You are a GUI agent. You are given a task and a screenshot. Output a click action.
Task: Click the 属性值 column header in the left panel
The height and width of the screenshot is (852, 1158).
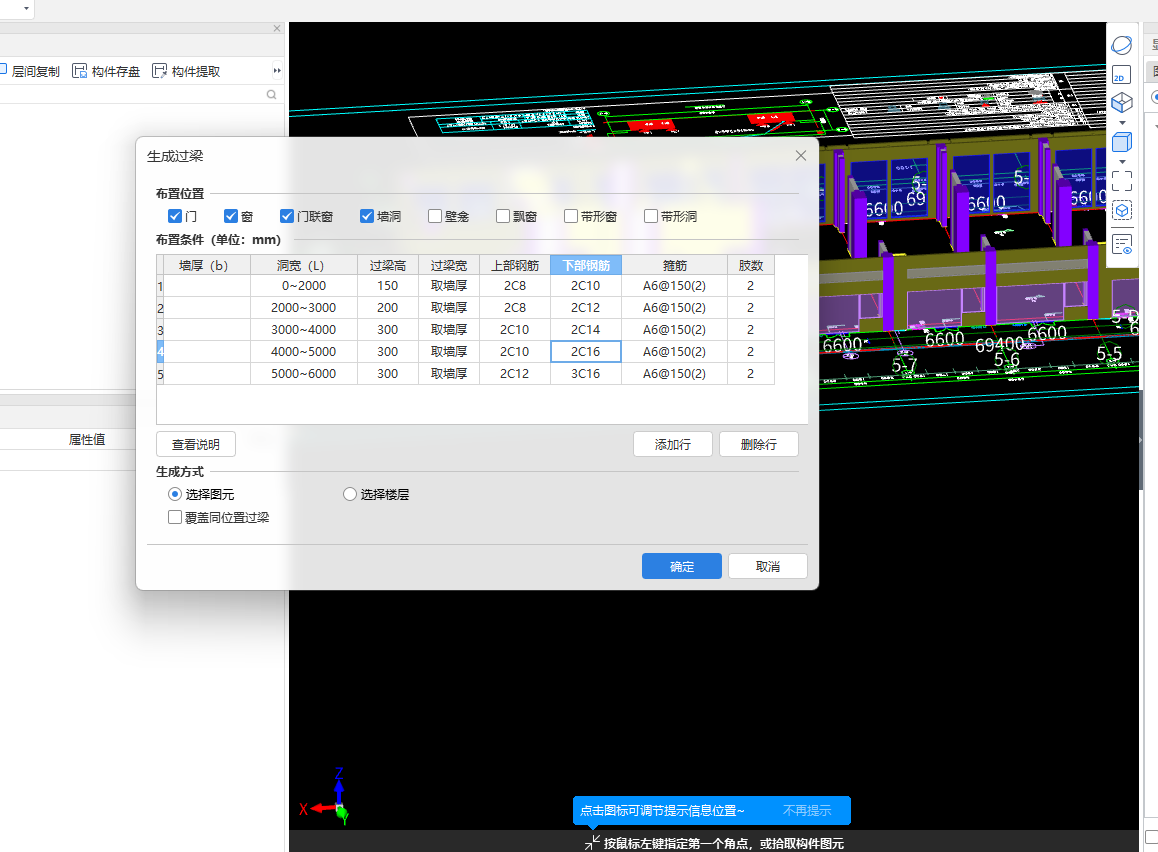tap(86, 439)
